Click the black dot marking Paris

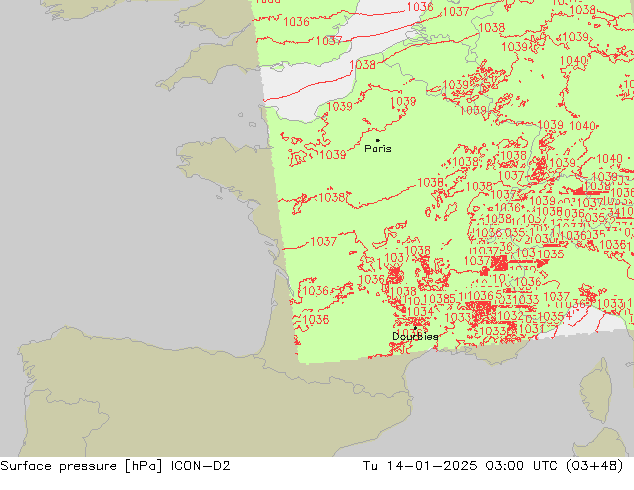pyautogui.click(x=378, y=140)
